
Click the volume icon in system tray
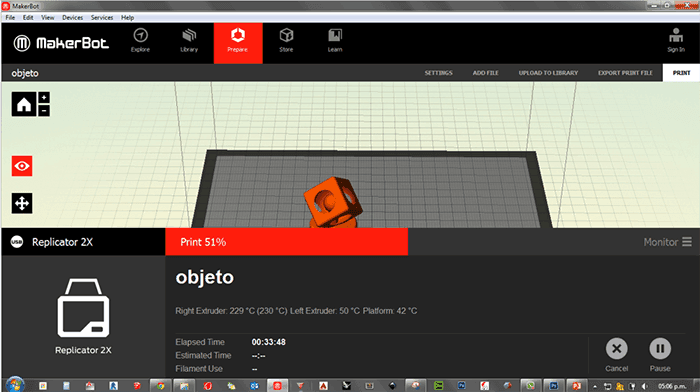(x=644, y=386)
